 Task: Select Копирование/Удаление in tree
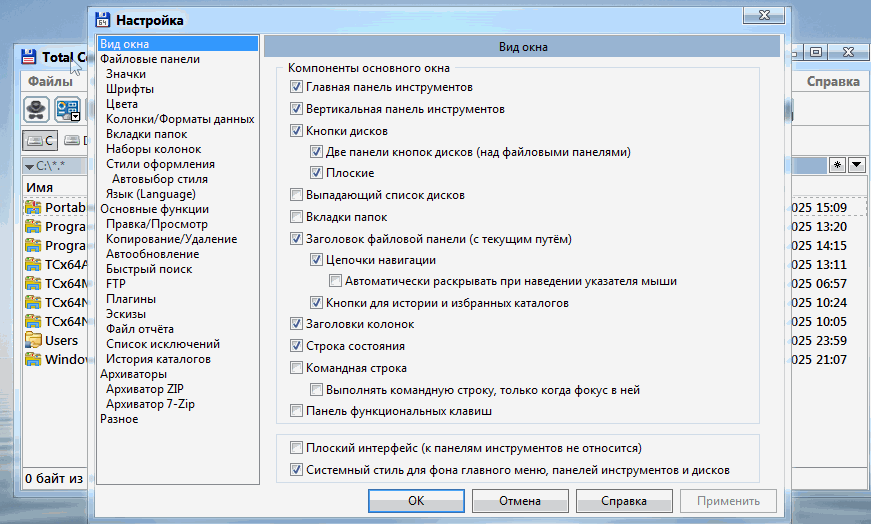[172, 239]
